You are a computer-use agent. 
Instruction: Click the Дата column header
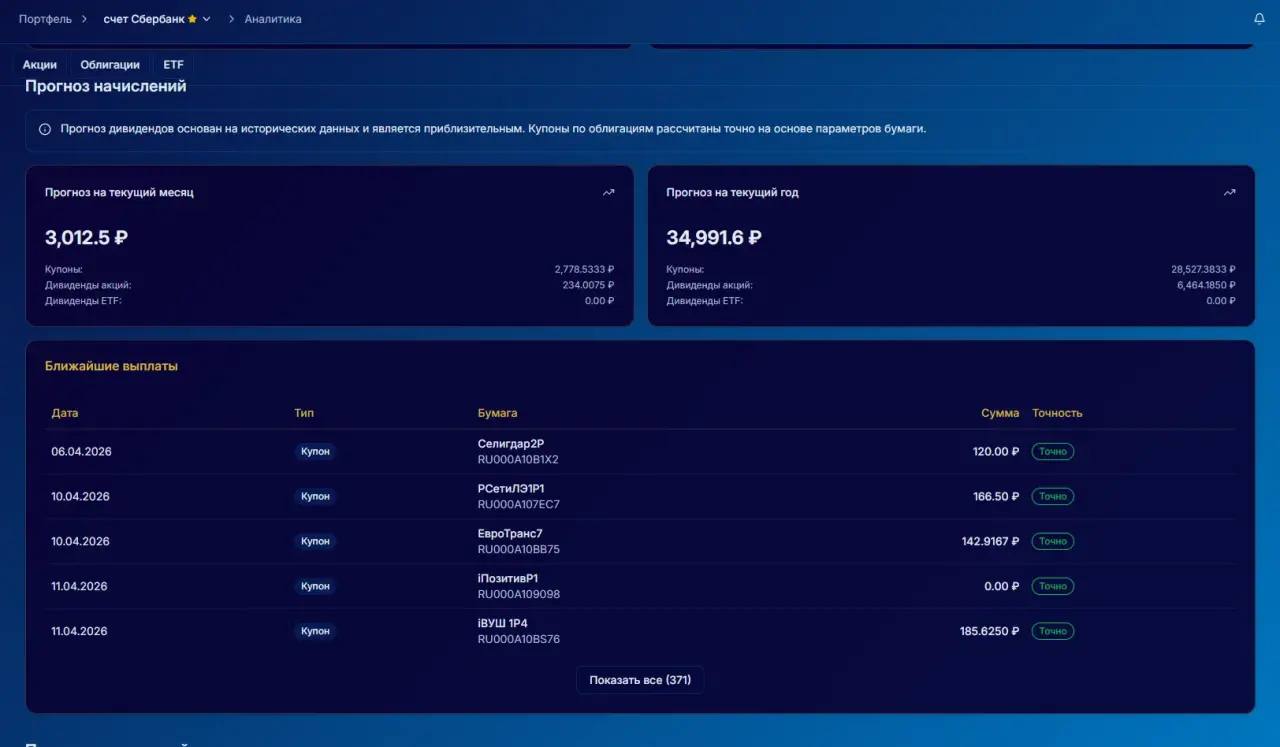click(x=65, y=413)
